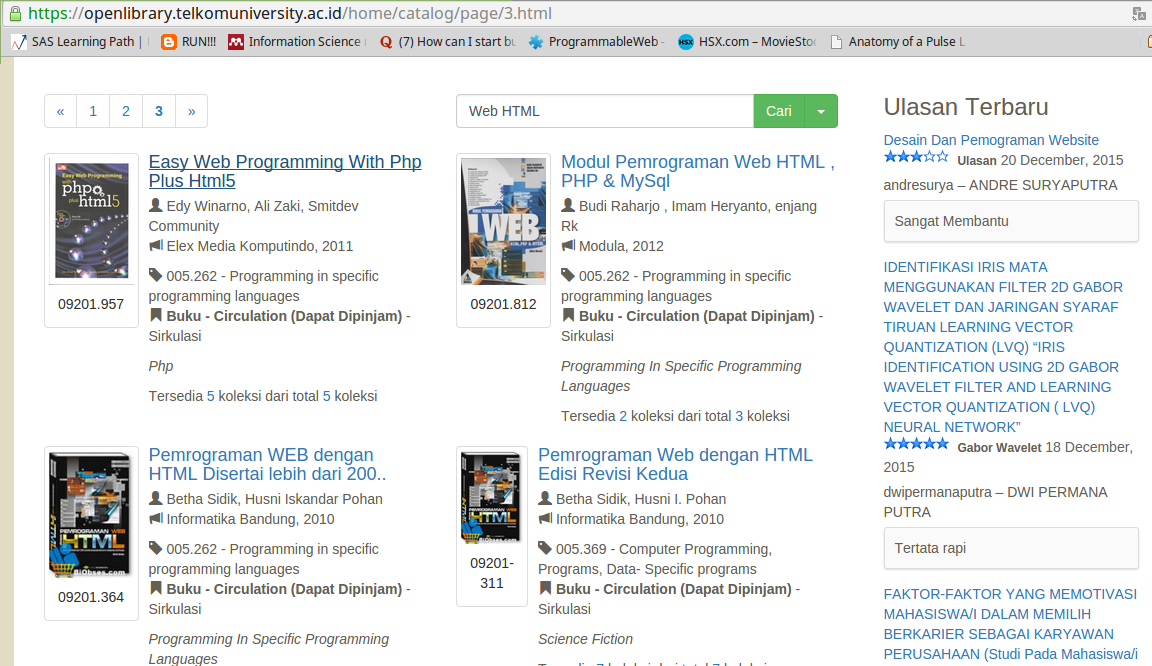Click reviewer name andresurya – ANDRE SURYAPUTRA
Image resolution: width=1152 pixels, height=666 pixels.
1001,185
